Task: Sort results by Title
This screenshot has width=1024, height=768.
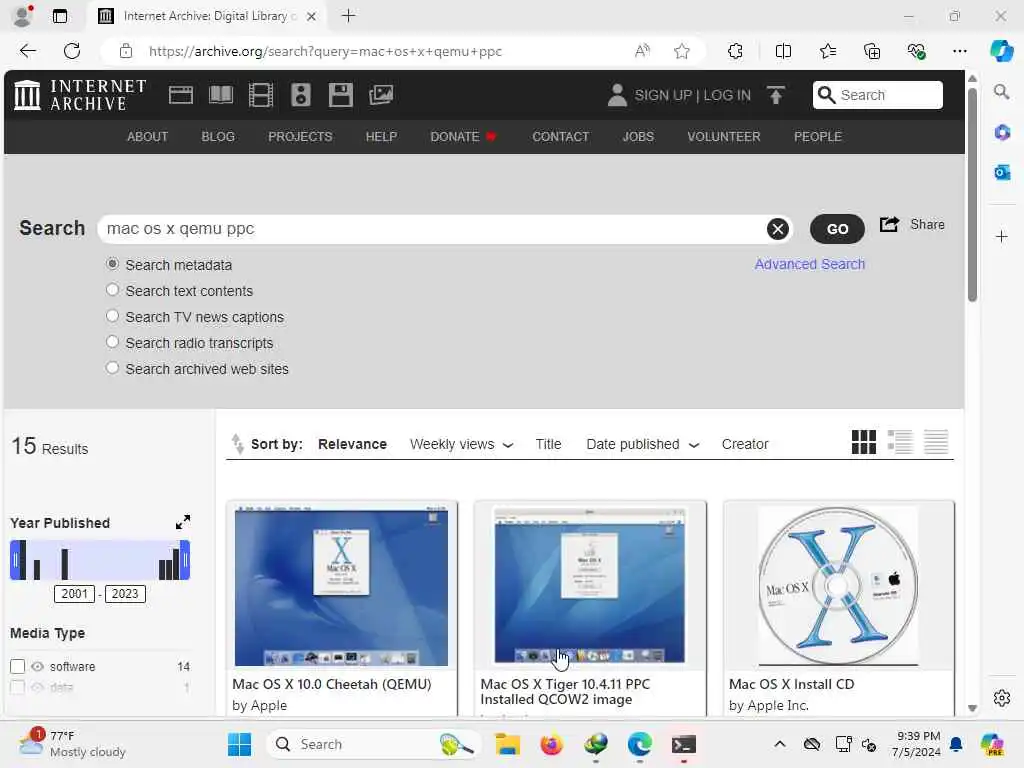Action: (x=548, y=444)
